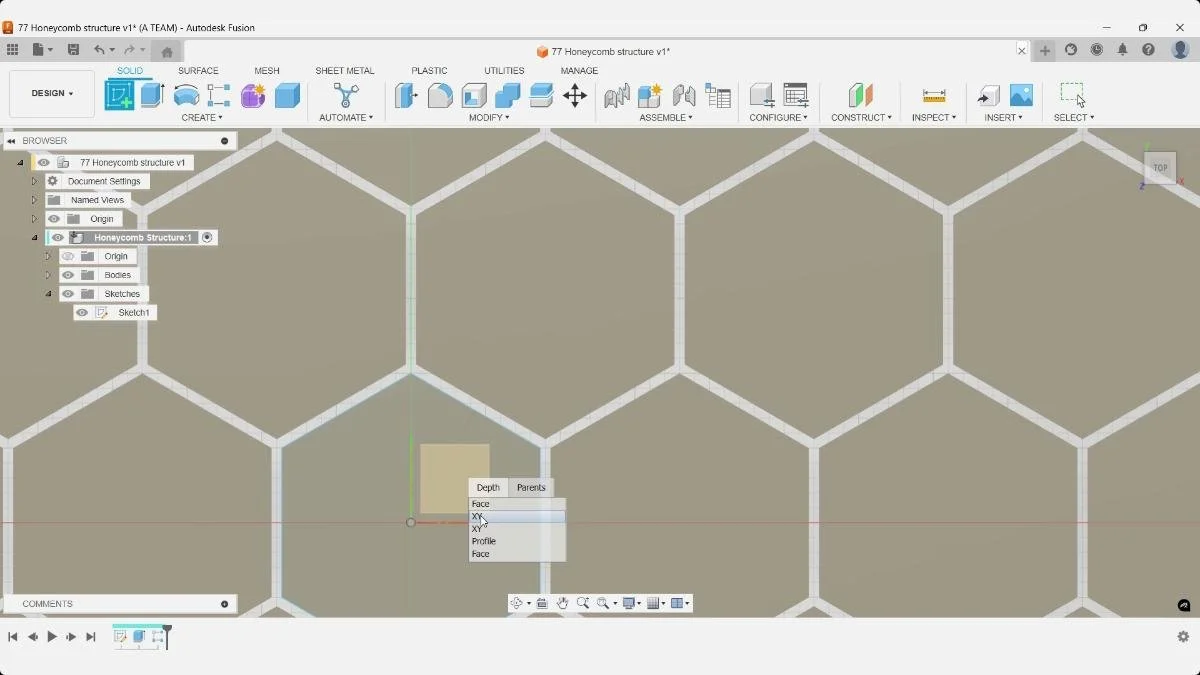
Task: Open the Bill of Materials table tool
Action: [718, 95]
